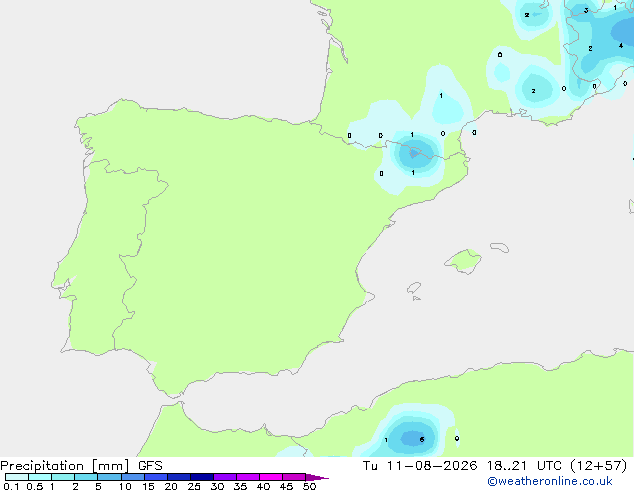Pick the 0.1–0.5 mm palest cyan legend swatch
Viewport: 634px width, 490px height.
pyautogui.click(x=17, y=477)
